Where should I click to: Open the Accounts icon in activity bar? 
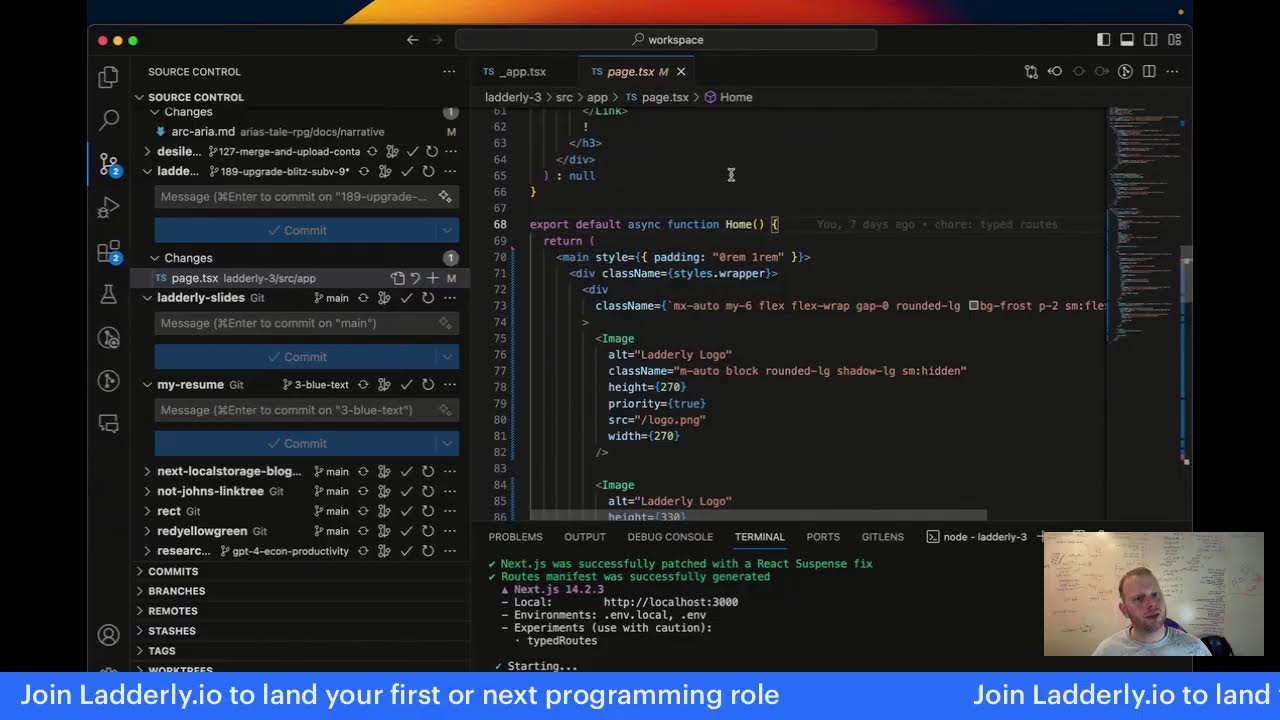coord(108,635)
